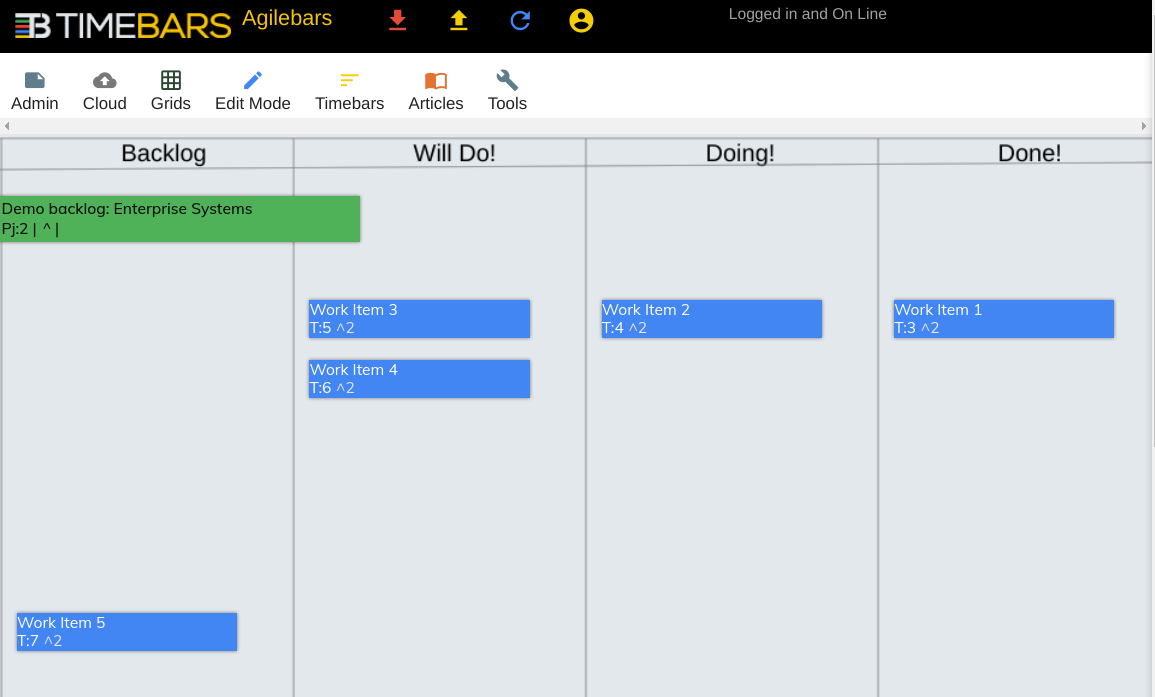Click the TIMEBARS logo

click(123, 25)
